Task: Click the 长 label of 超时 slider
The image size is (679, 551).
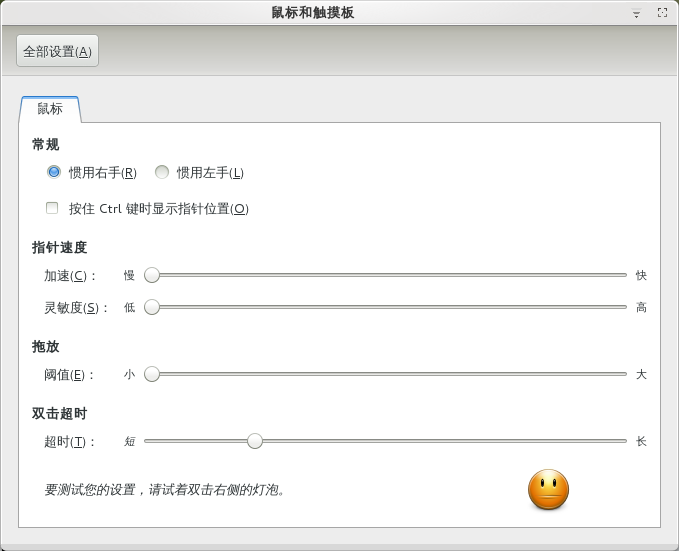Action: point(641,441)
